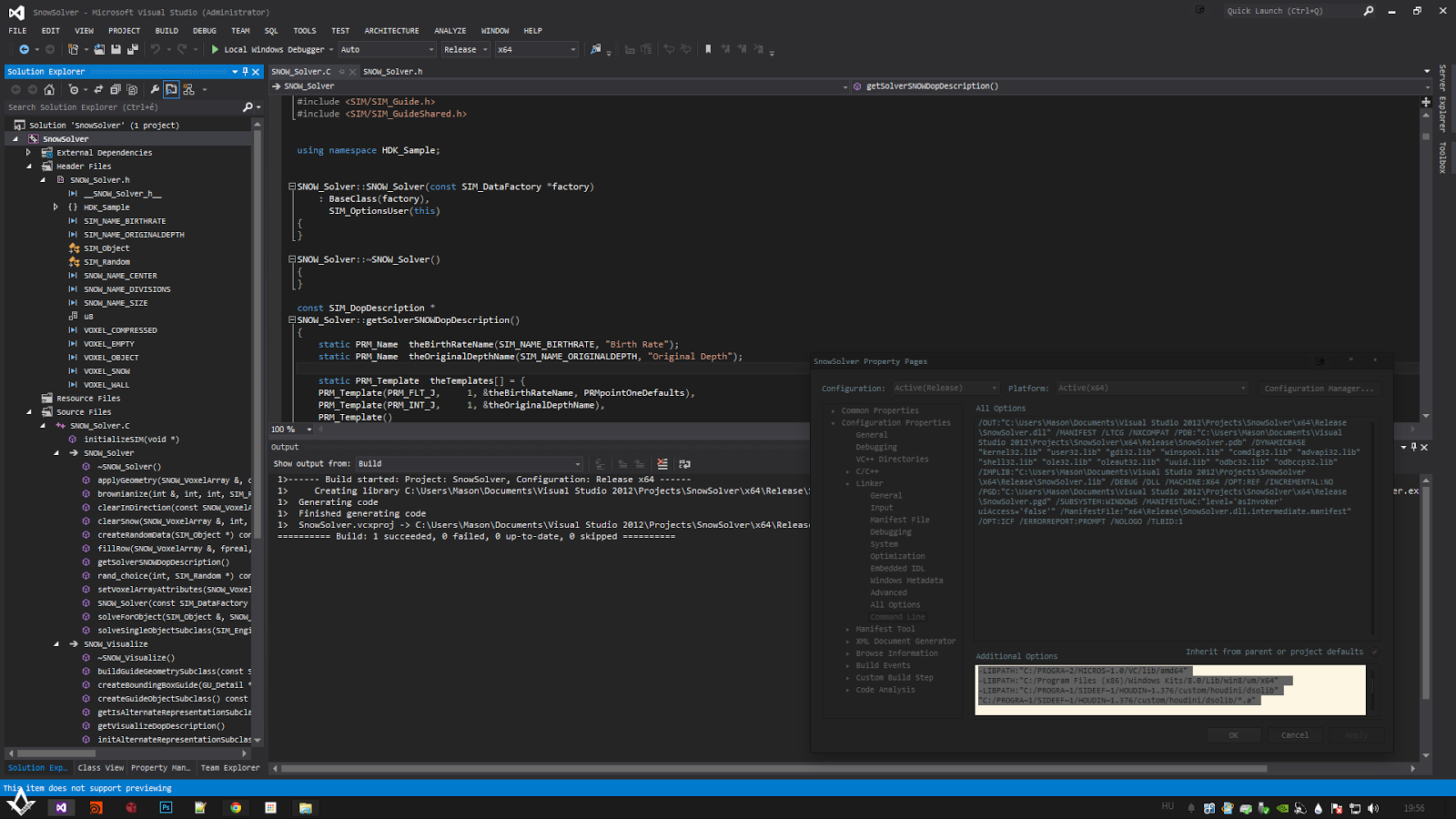Switch to the SNOW_Solver.h editor tab
The width and height of the screenshot is (1456, 819).
coord(392,72)
